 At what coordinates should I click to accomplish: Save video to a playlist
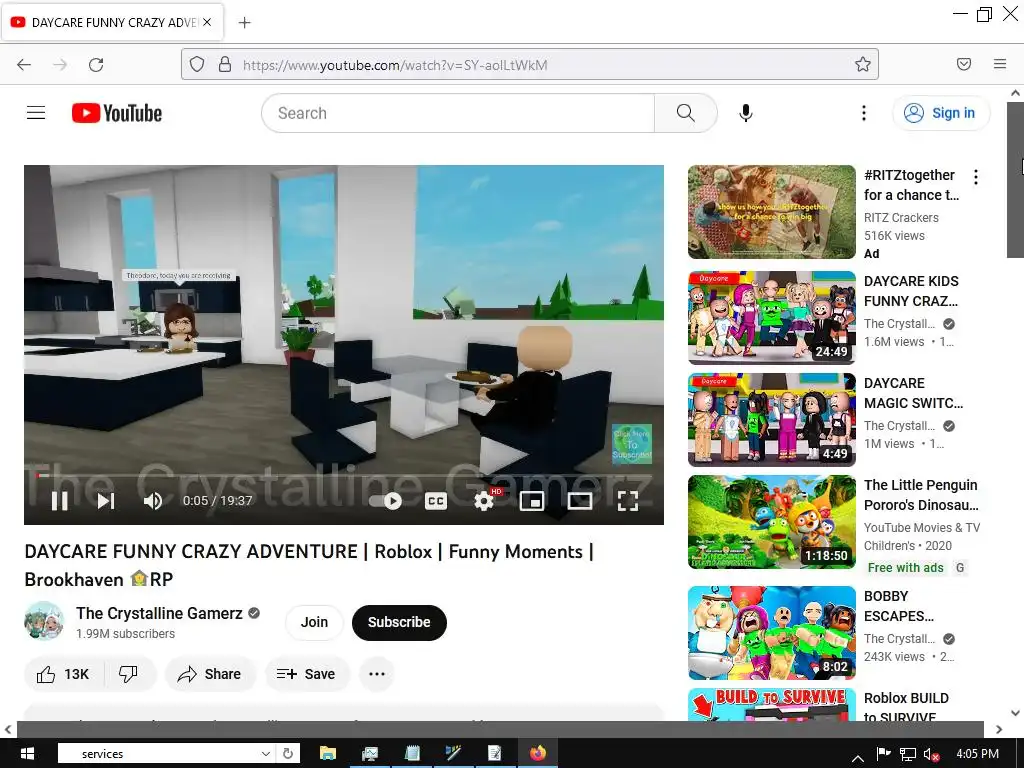[x=307, y=674]
